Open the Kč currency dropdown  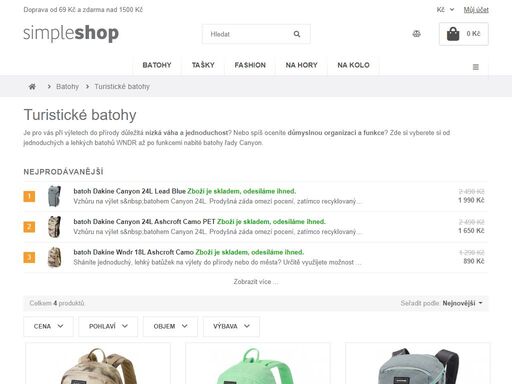(x=445, y=10)
